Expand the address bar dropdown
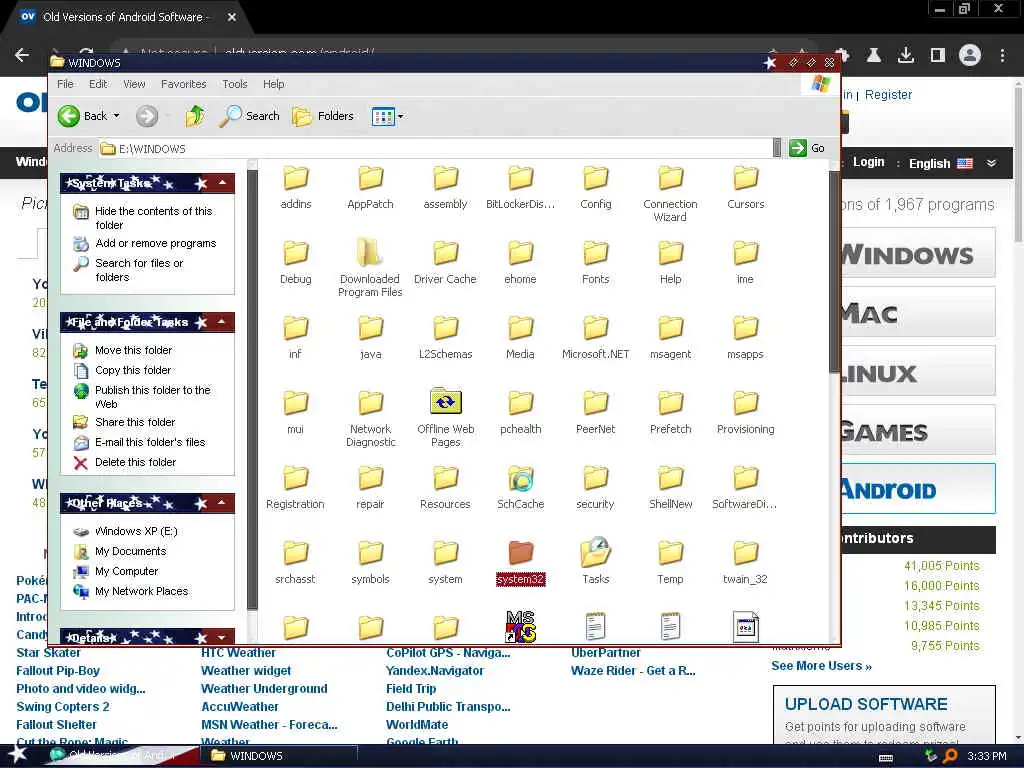 (x=776, y=148)
